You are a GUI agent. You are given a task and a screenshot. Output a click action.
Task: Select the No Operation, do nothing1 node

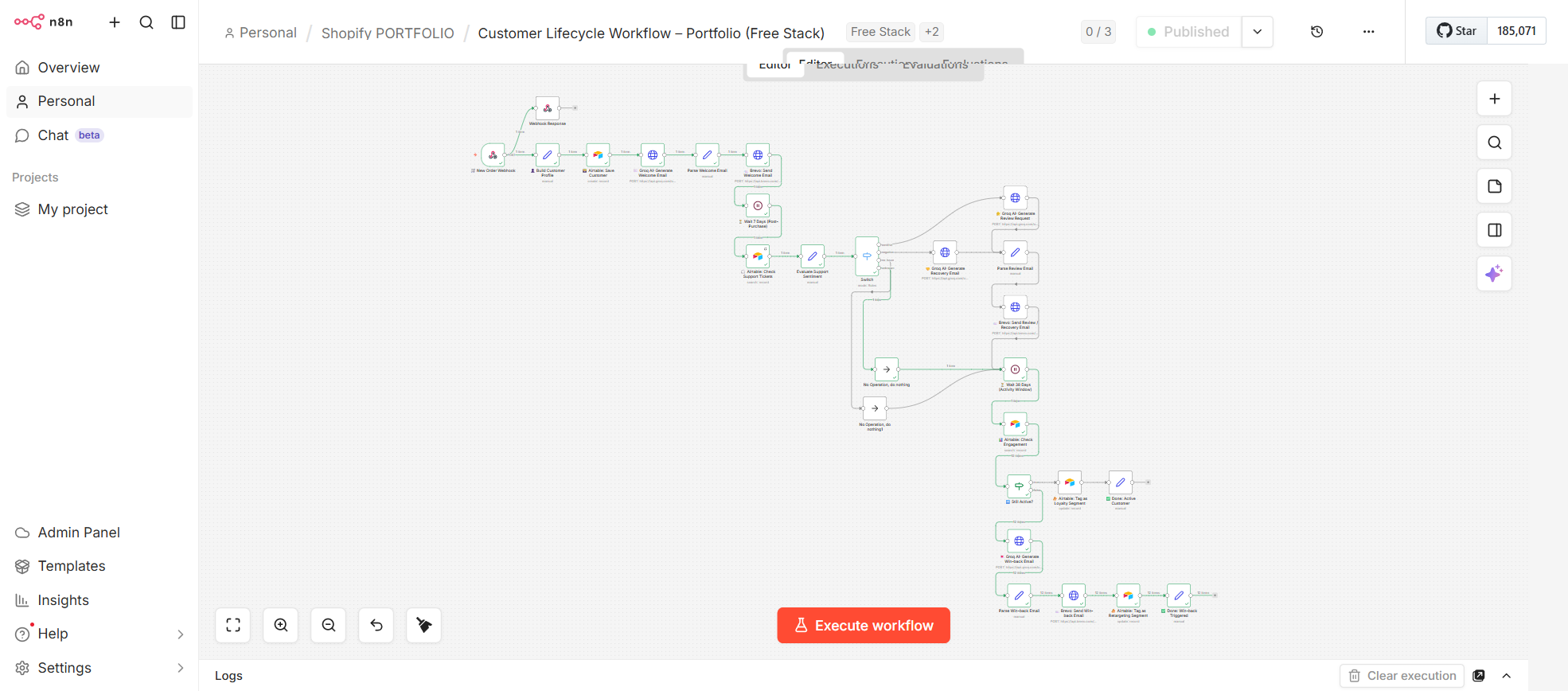[875, 408]
